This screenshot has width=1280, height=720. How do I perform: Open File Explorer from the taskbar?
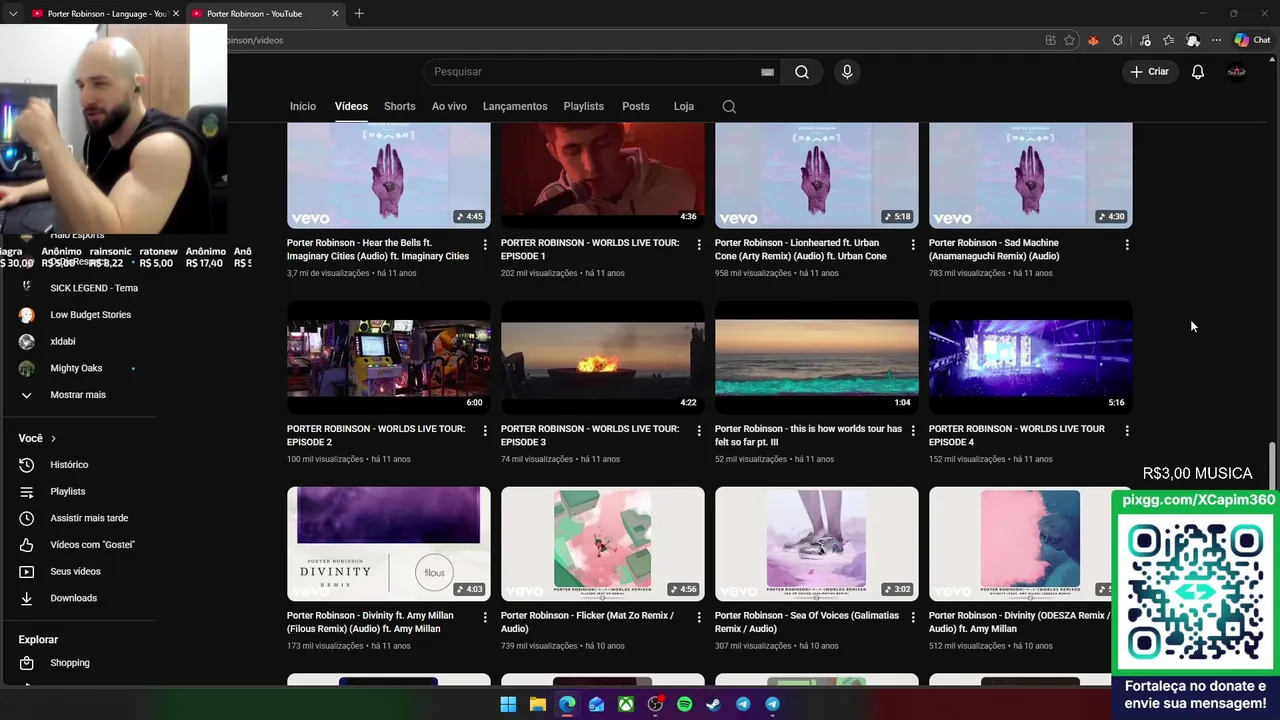pos(537,704)
